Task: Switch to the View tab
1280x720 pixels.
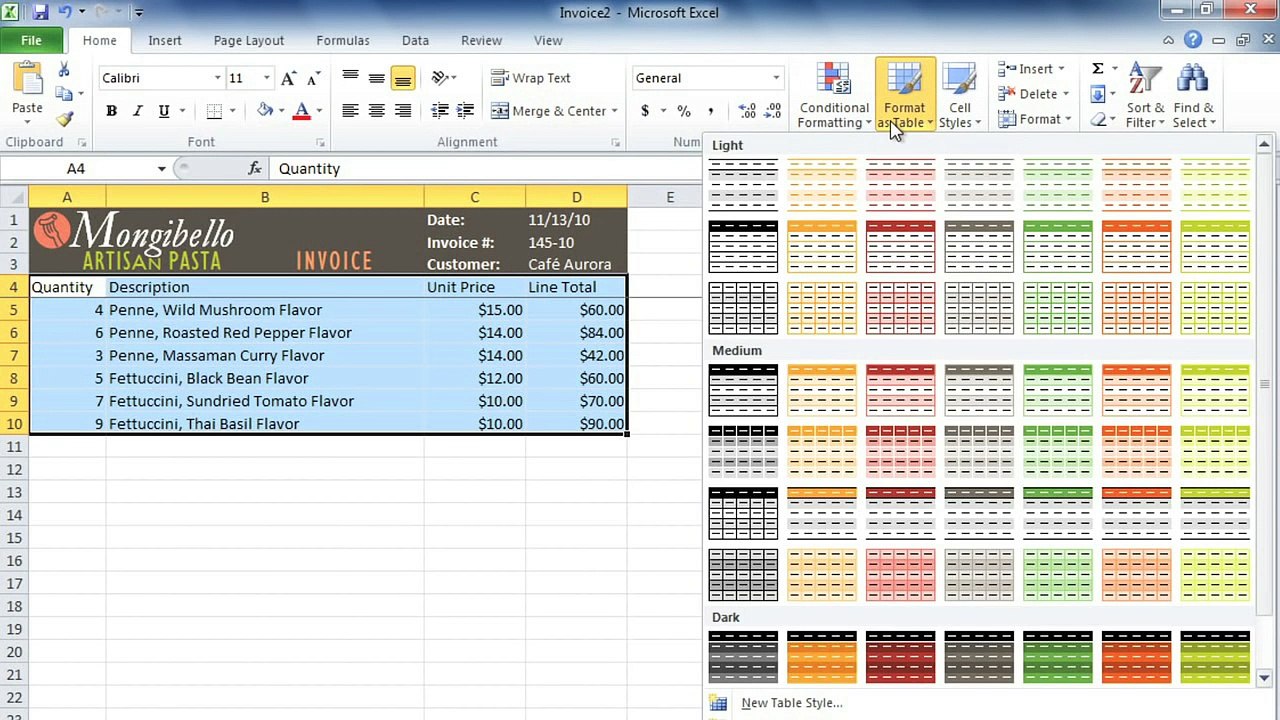Action: 548,41
